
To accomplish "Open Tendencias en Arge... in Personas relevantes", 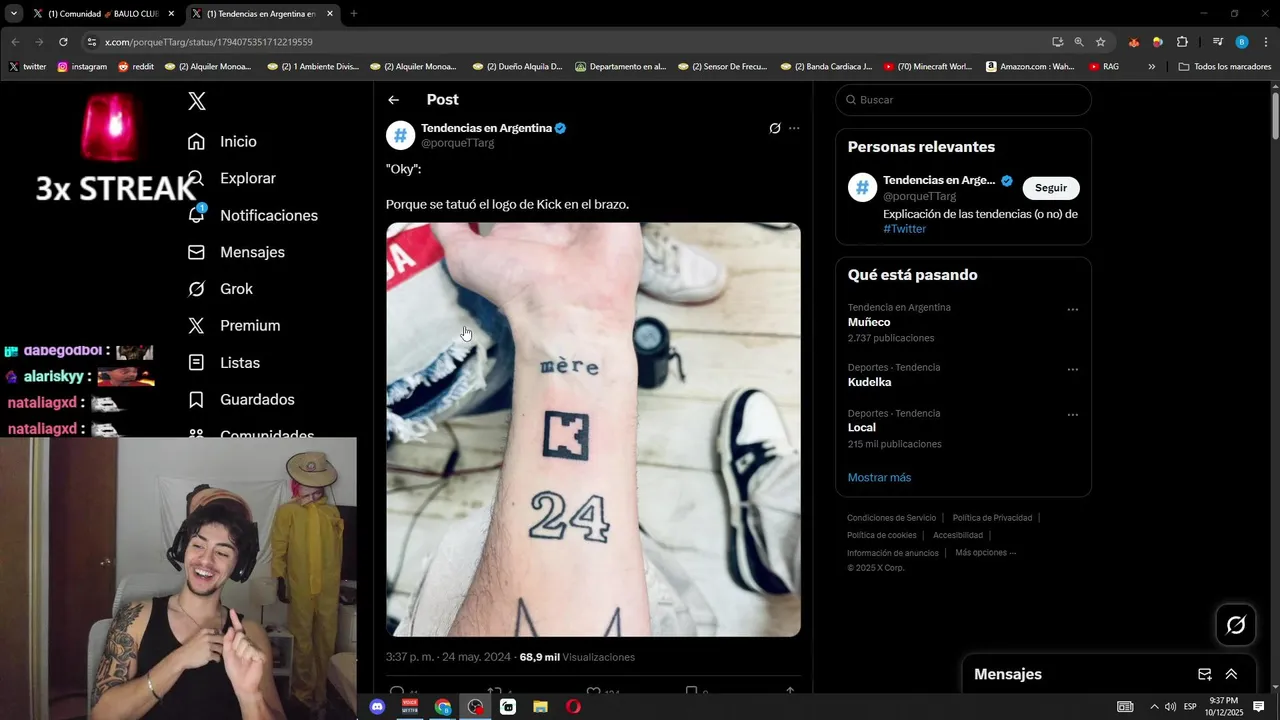I will coord(939,180).
